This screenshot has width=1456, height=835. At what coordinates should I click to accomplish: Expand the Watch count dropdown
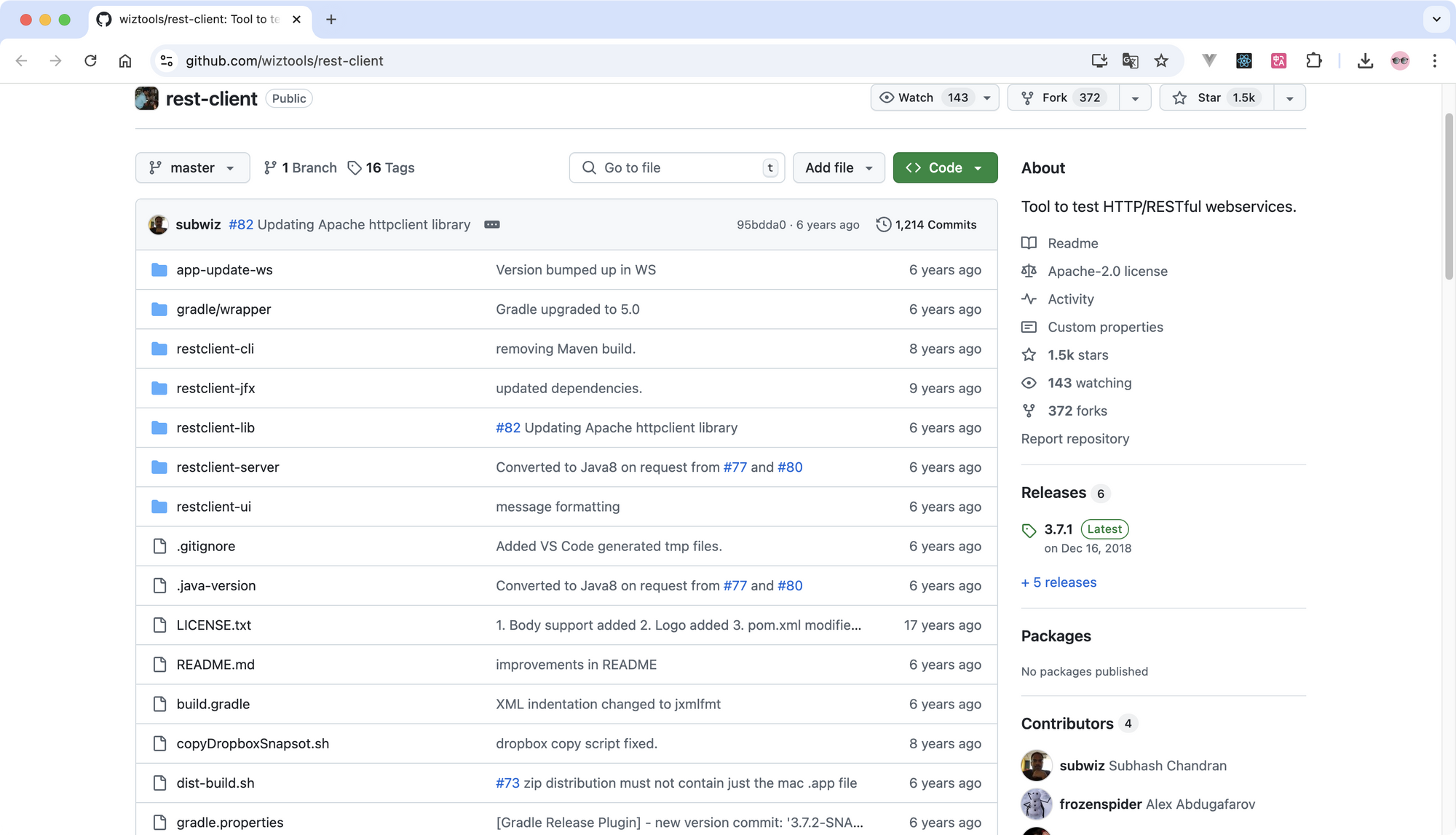tap(987, 97)
